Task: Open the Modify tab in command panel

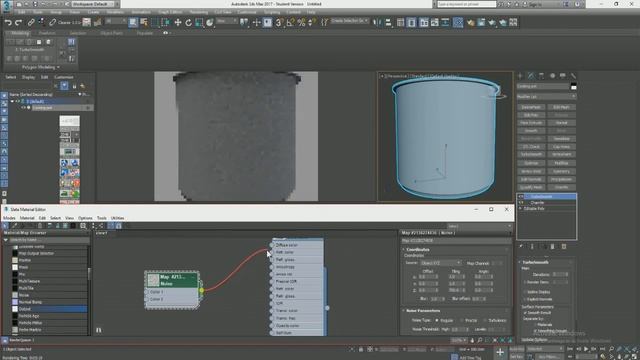Action: tap(531, 76)
